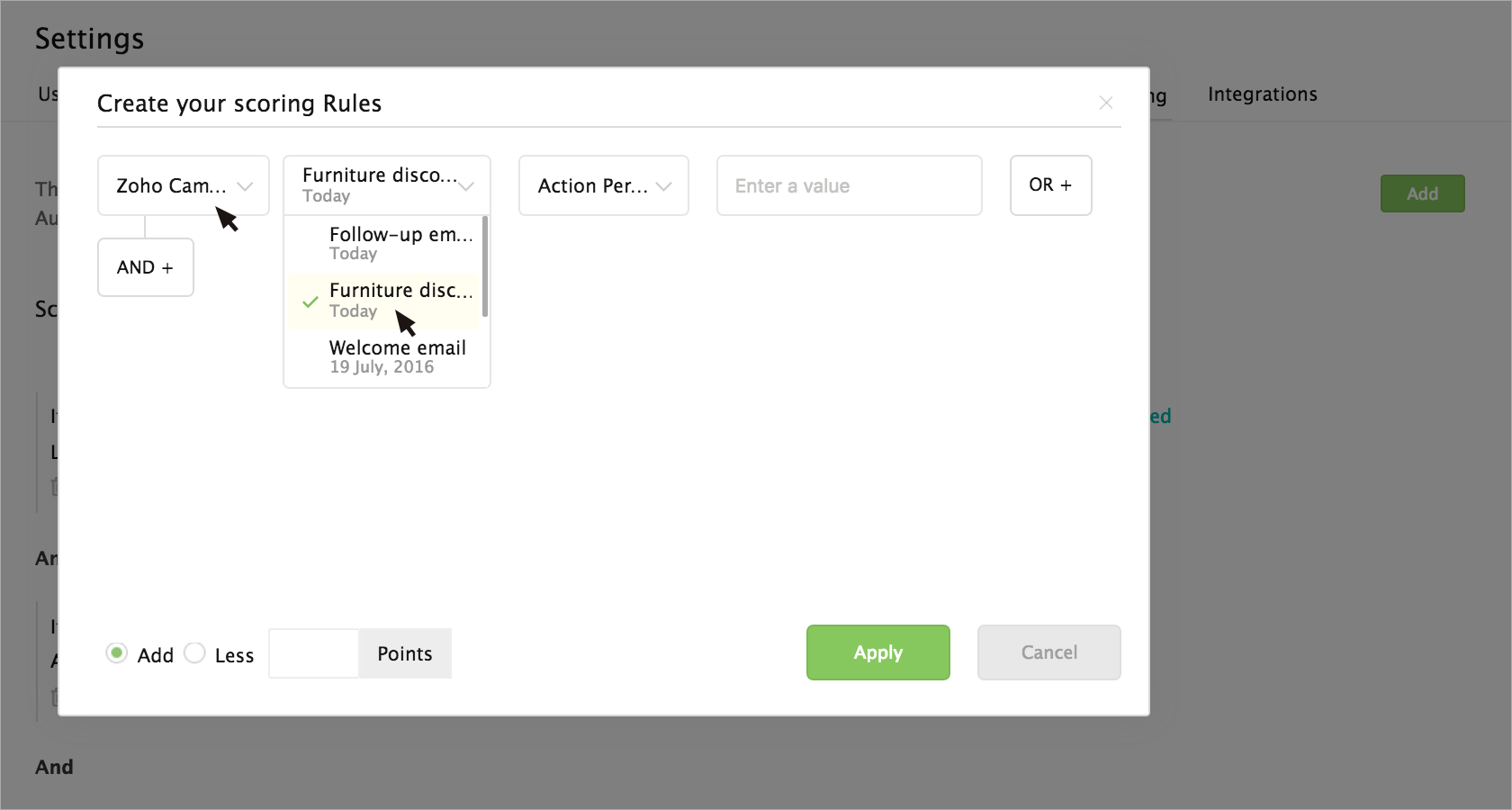The image size is (1512, 810).
Task: Click the AND + button
Action: coord(146,267)
